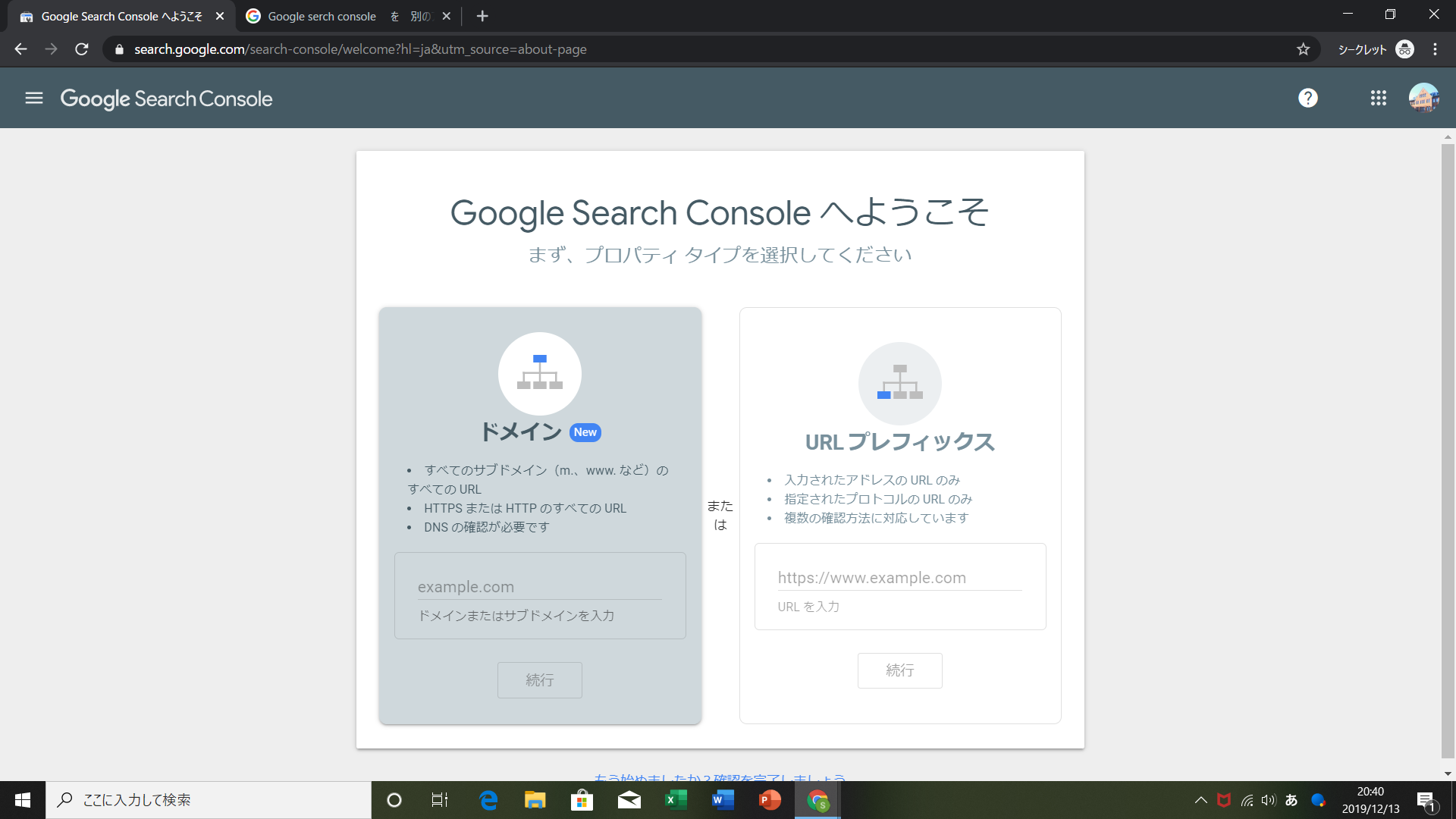View site info via lock icon
1456x819 pixels.
[x=119, y=49]
